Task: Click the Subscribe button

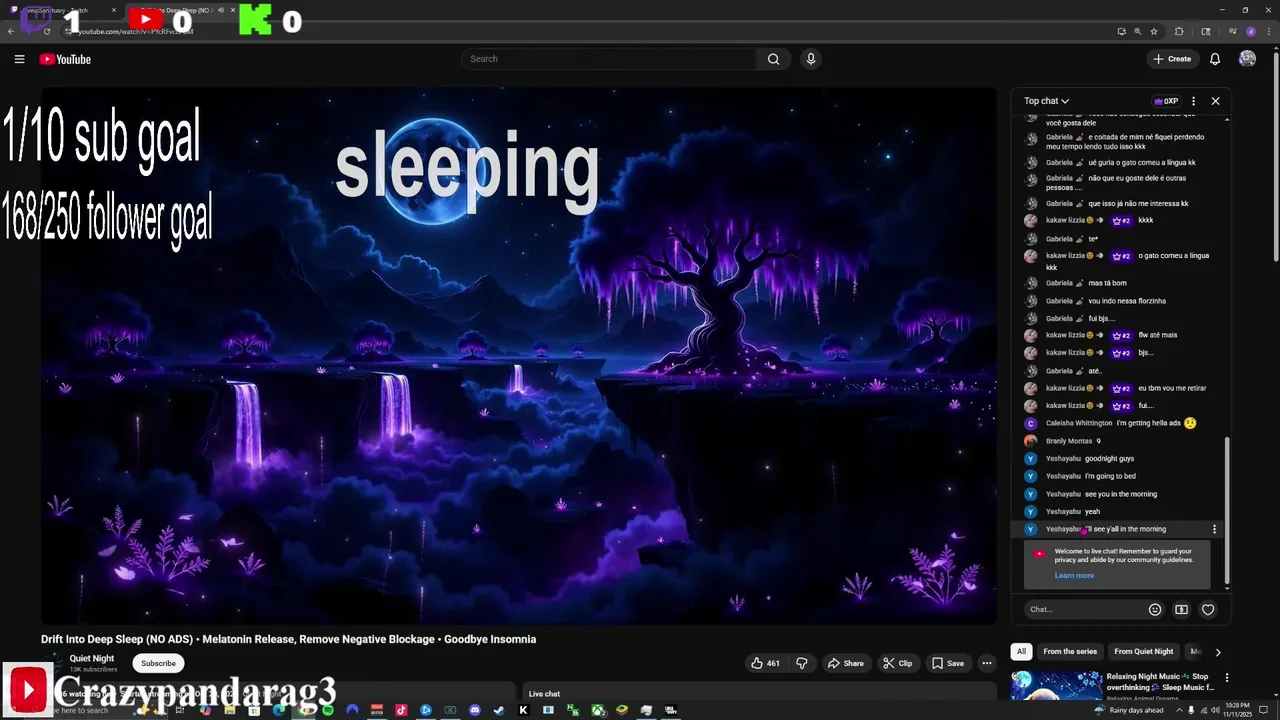Action: click(x=158, y=663)
